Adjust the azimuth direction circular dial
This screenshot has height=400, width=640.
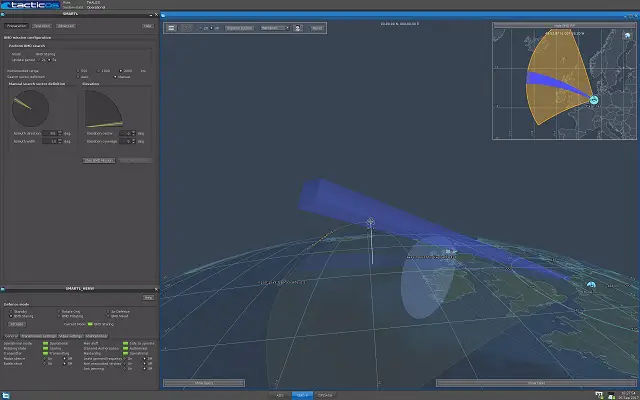pyautogui.click(x=28, y=108)
